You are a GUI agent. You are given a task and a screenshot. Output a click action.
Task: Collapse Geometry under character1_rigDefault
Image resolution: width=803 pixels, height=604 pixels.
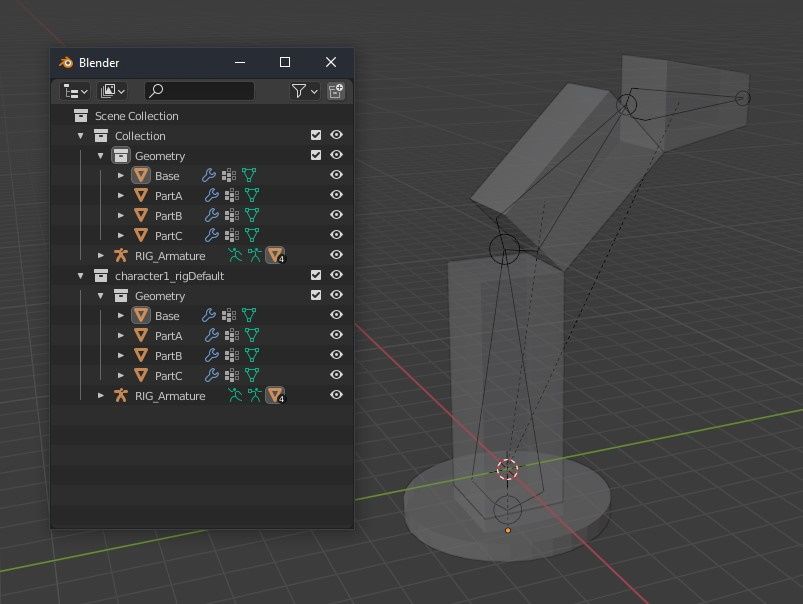coord(100,296)
